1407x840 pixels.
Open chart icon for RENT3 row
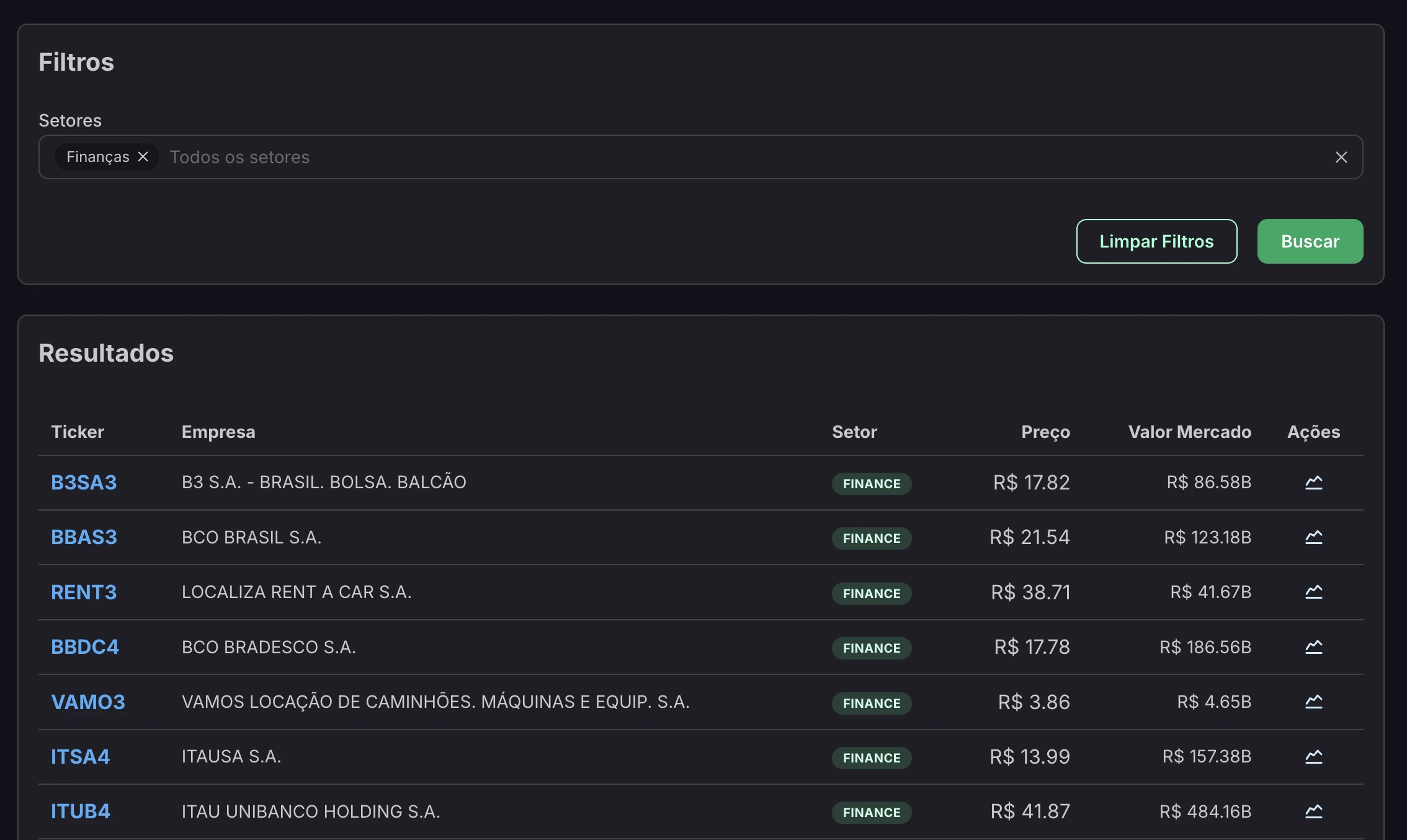click(1313, 592)
